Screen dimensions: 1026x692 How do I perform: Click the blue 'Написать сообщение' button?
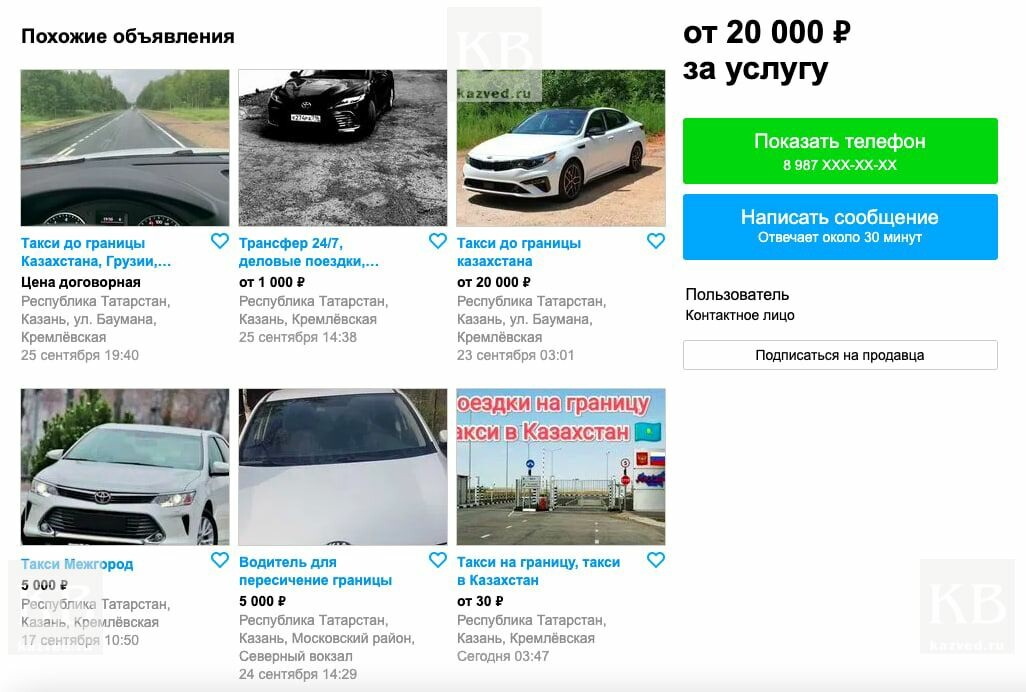point(840,227)
